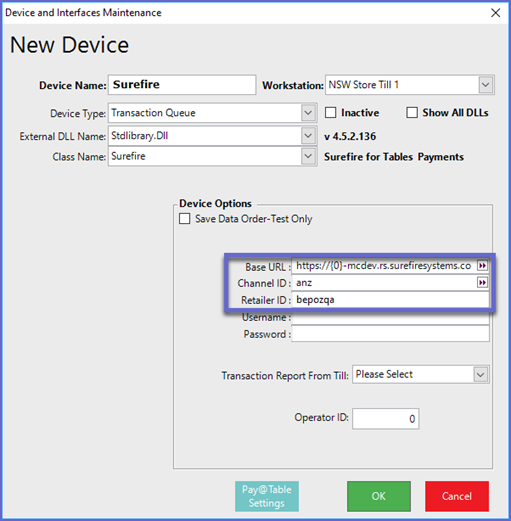The height and width of the screenshot is (521, 511).
Task: Enable Show All DLLs checkbox
Action: 412,113
